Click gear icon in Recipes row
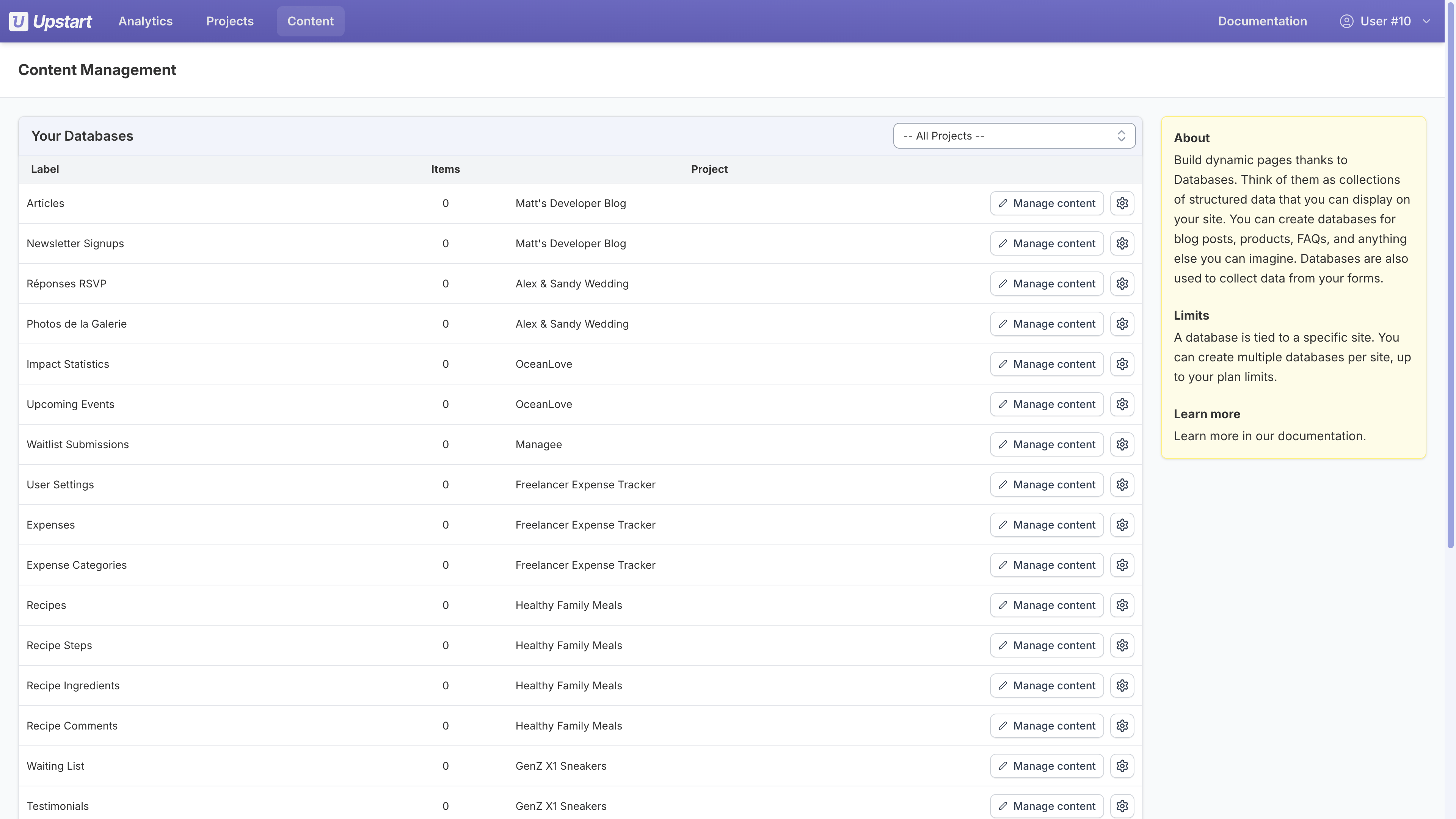This screenshot has height=819, width=1456. (1122, 606)
